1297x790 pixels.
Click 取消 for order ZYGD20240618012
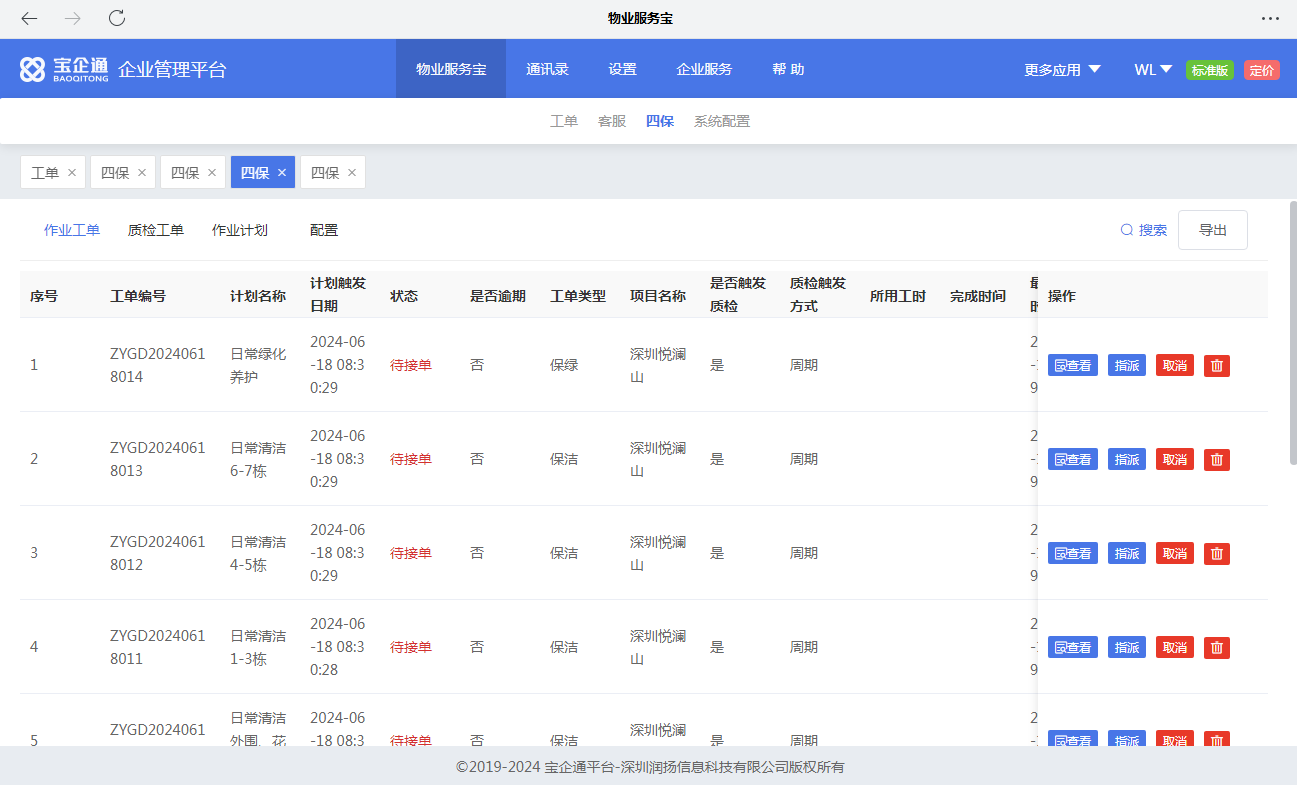[1175, 553]
